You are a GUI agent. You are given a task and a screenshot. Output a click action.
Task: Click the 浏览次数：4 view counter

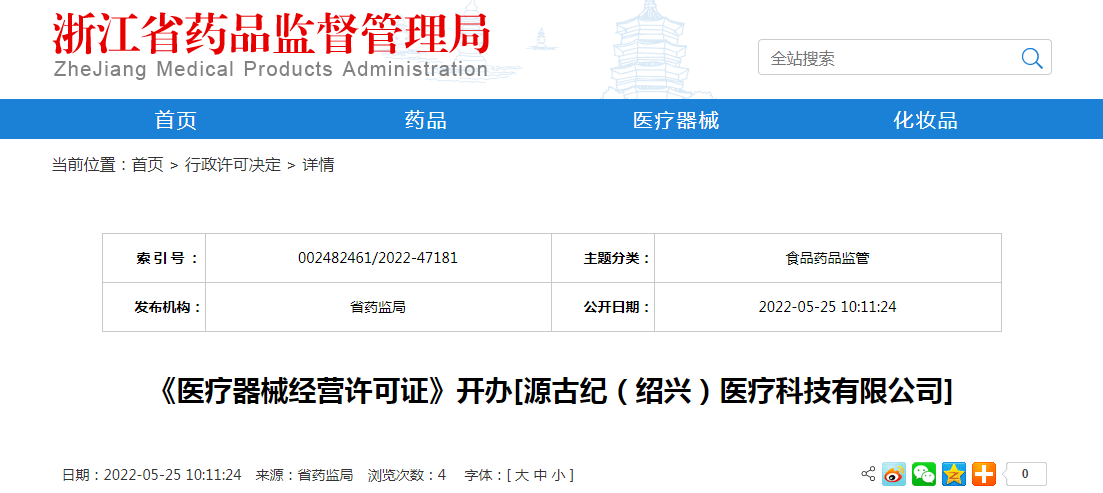tap(407, 475)
